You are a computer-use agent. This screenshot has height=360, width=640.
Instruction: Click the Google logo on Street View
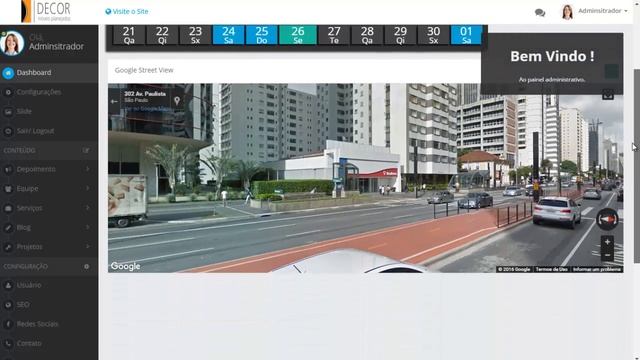125,266
